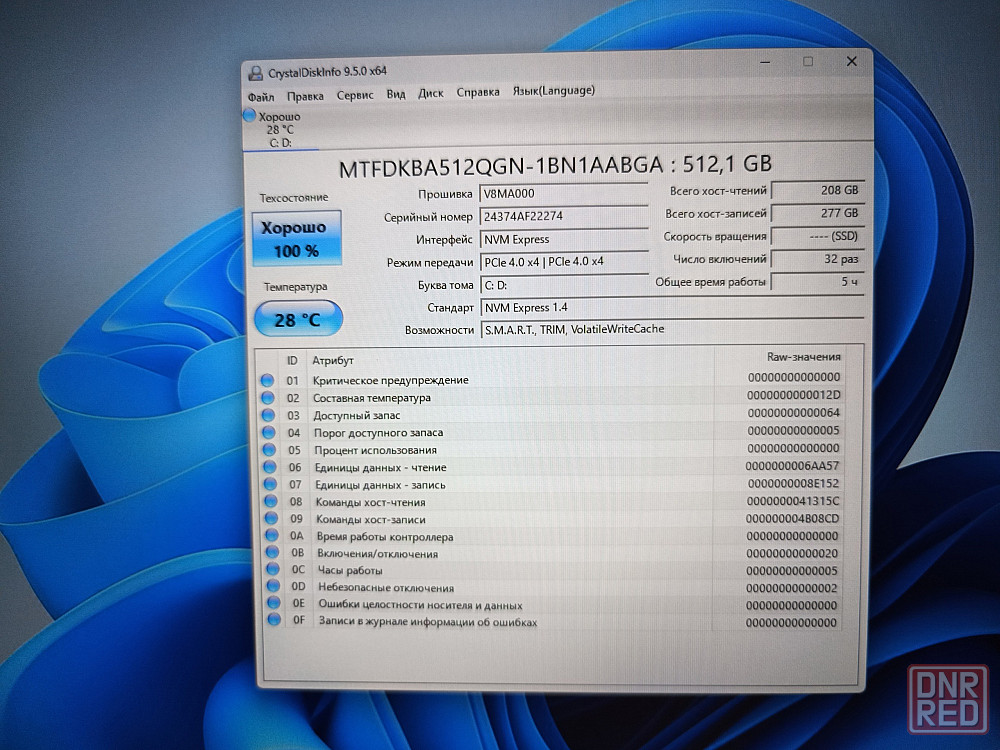Click the serial number field 24374AF22274
The image size is (1000, 750).
[x=563, y=216]
